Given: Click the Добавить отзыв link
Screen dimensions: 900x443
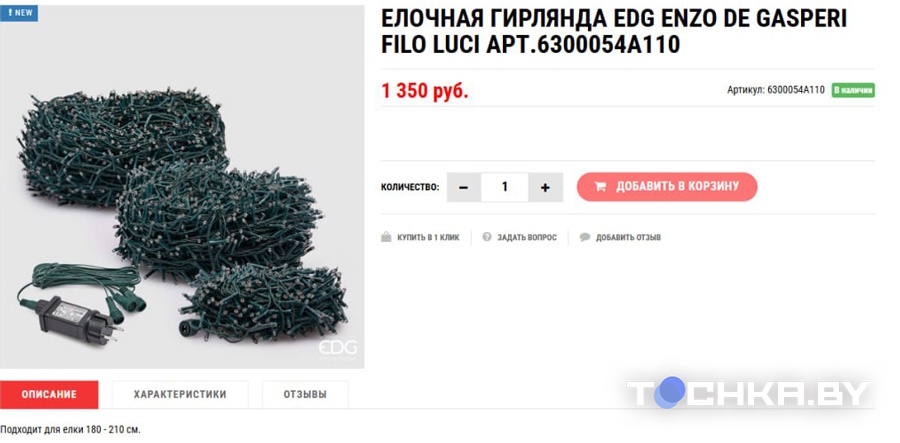Looking at the screenshot, I should pyautogui.click(x=628, y=238).
